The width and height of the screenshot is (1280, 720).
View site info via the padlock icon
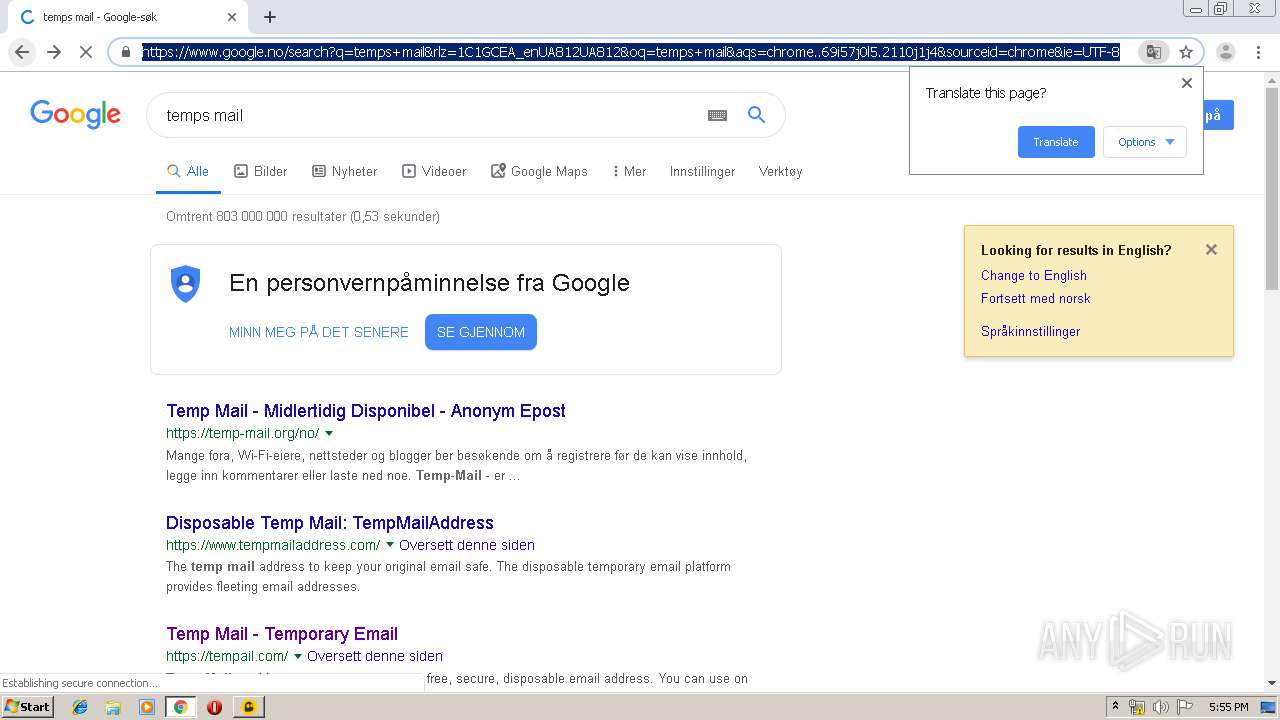(x=126, y=52)
